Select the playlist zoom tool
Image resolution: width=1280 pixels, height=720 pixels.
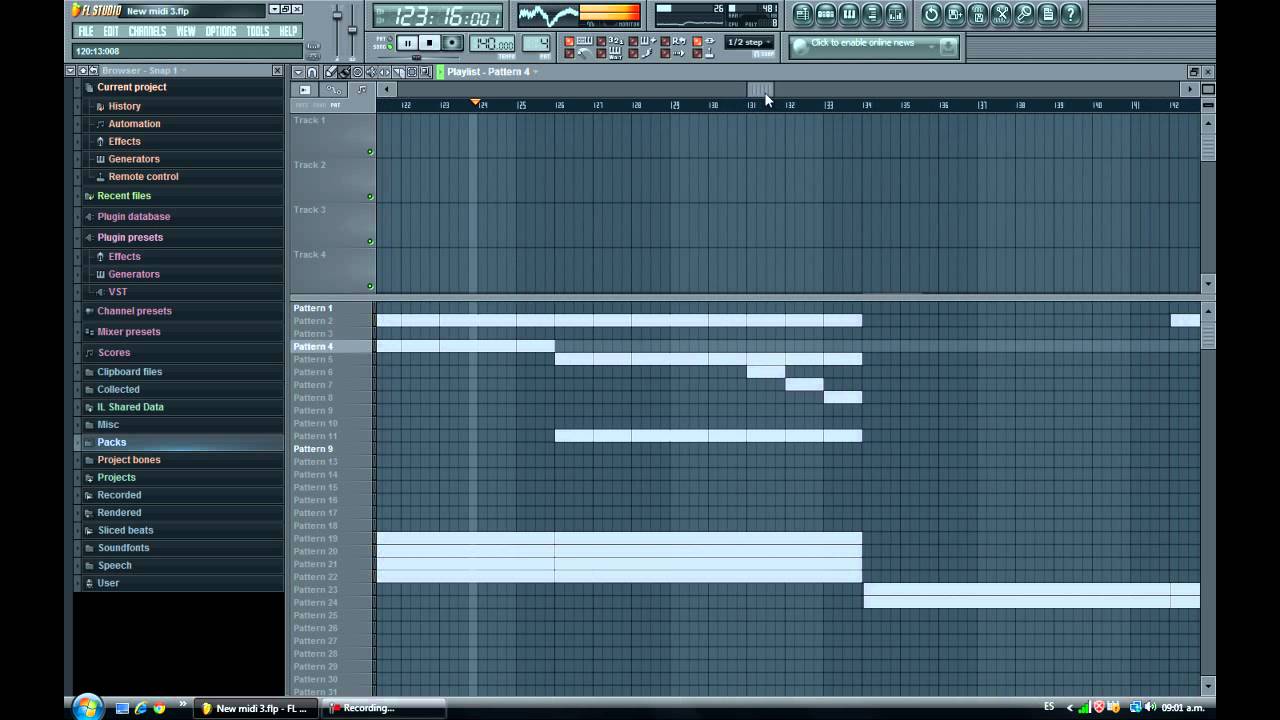click(x=425, y=72)
